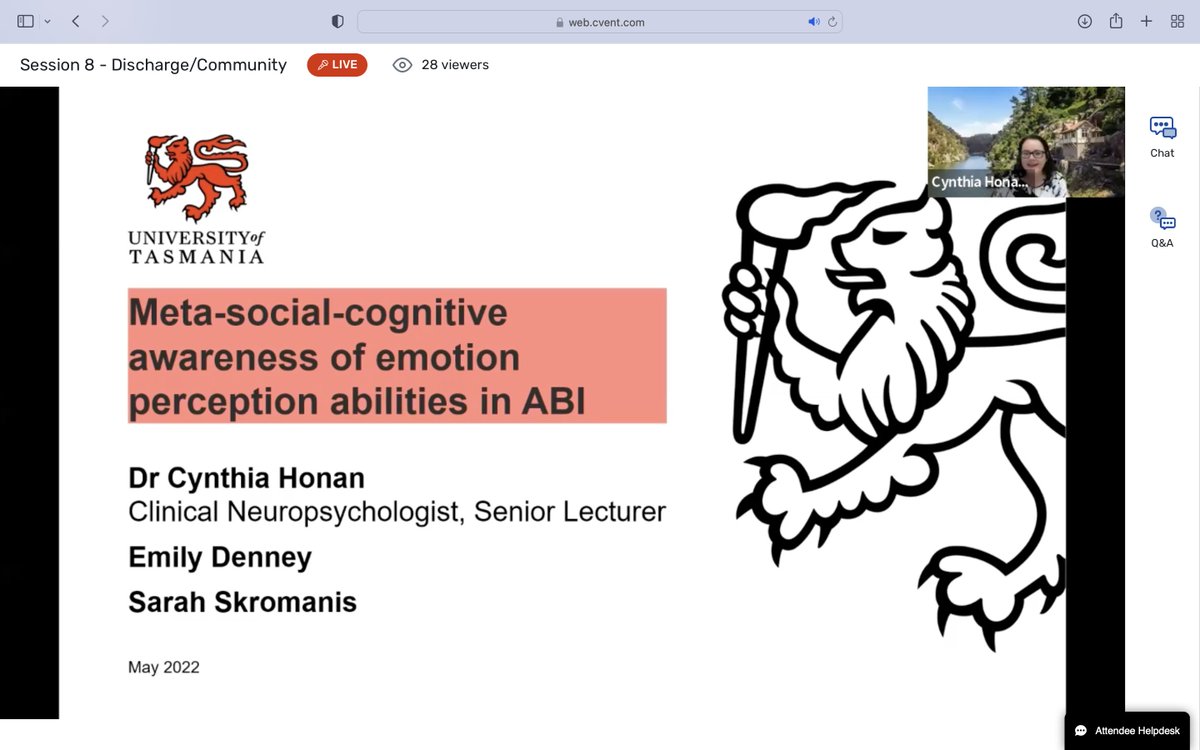The image size is (1200, 750).
Task: Click the University of Tasmania logo
Action: pos(196,198)
